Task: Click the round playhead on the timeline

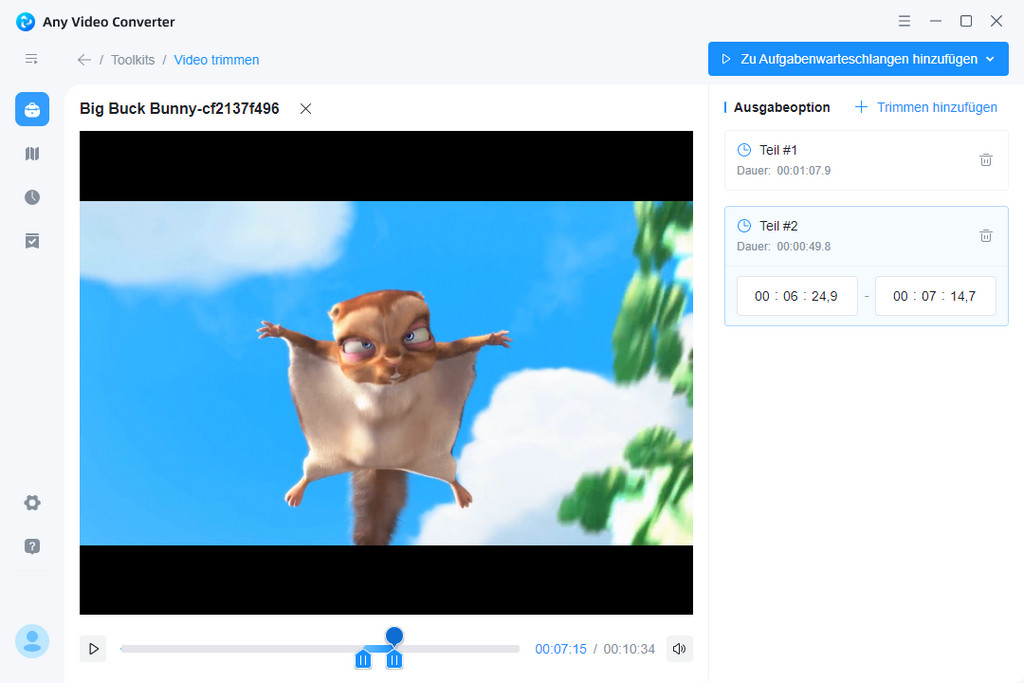Action: point(394,635)
